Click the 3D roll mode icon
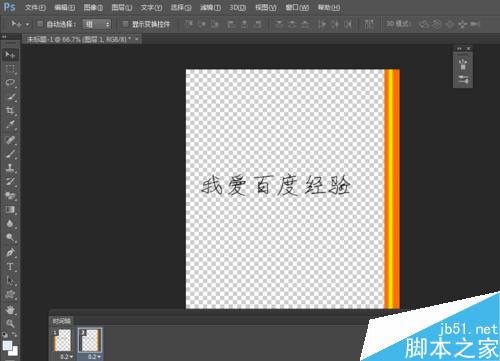 point(437,24)
